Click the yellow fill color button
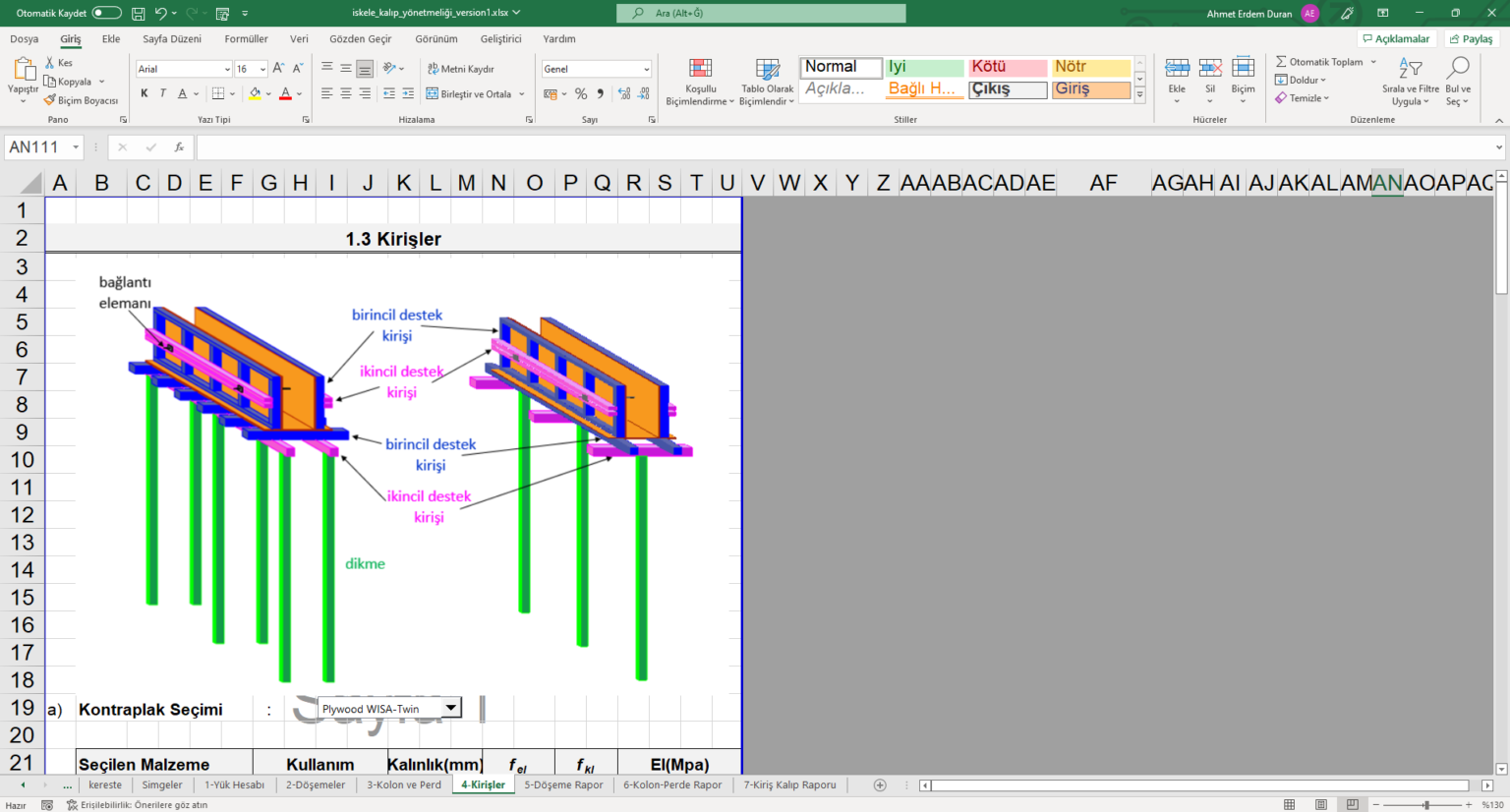Viewport: 1510px width, 812px height. [255, 94]
